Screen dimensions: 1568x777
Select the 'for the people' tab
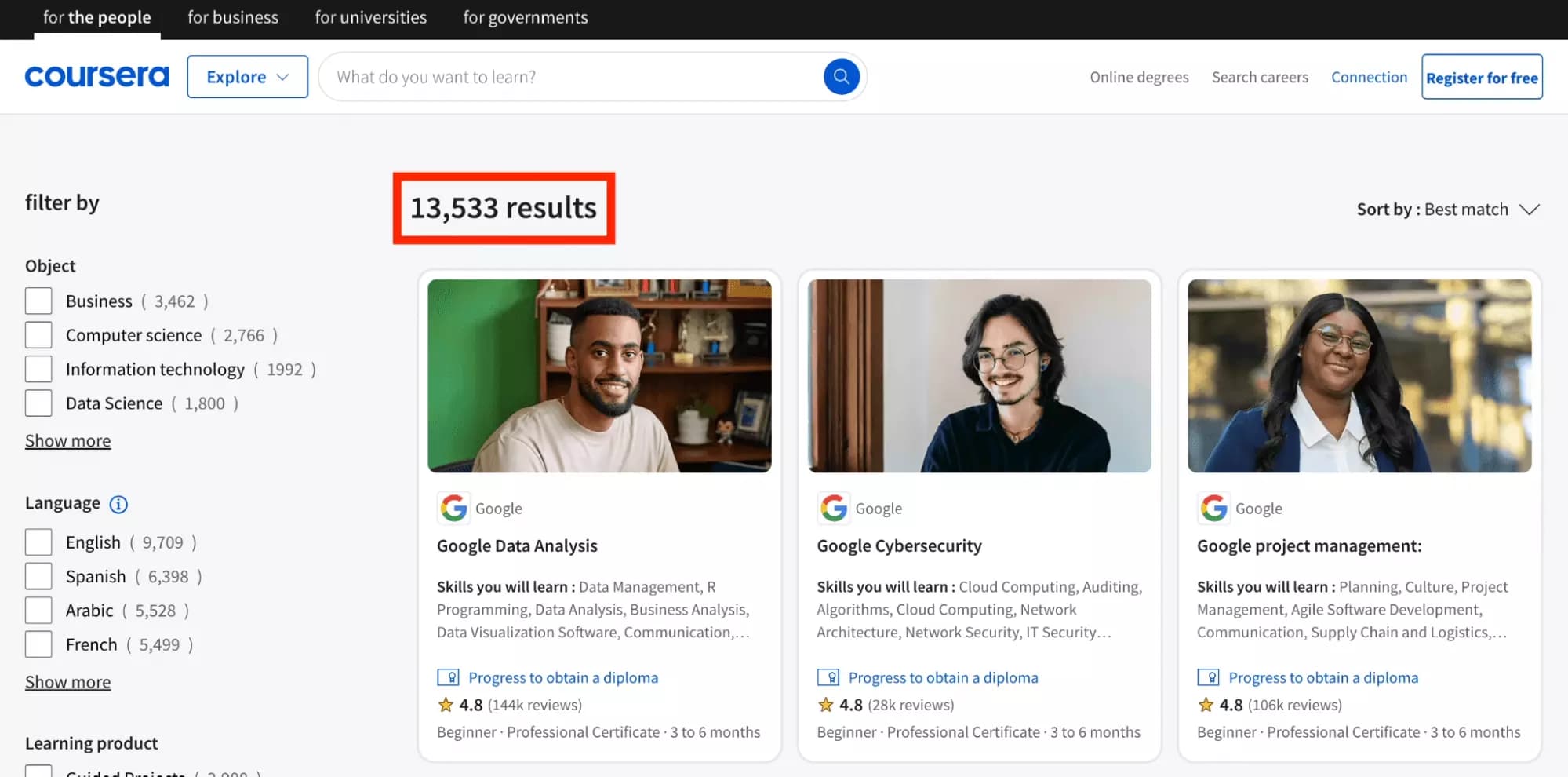tap(97, 18)
